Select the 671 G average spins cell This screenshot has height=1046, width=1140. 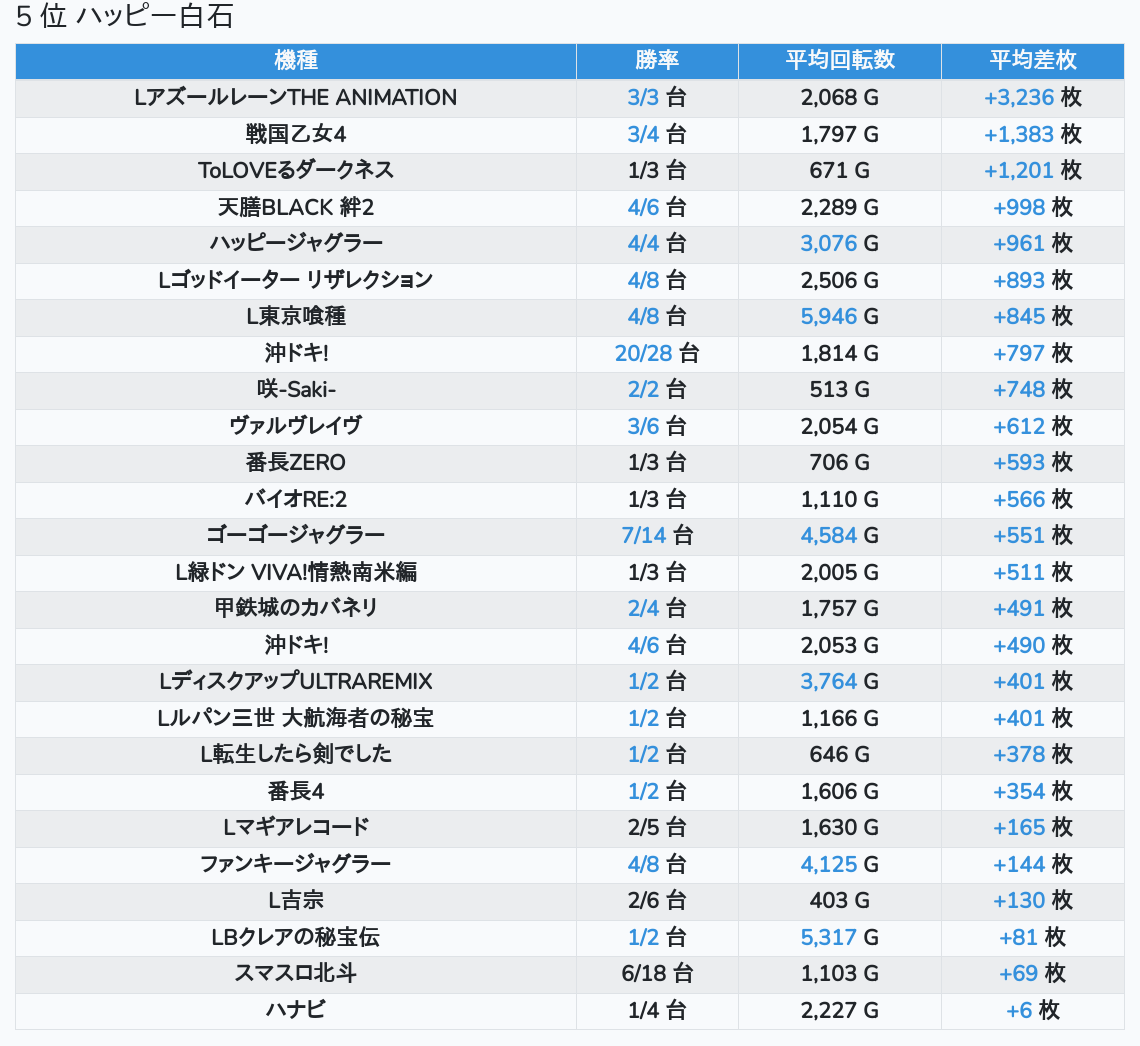[840, 171]
